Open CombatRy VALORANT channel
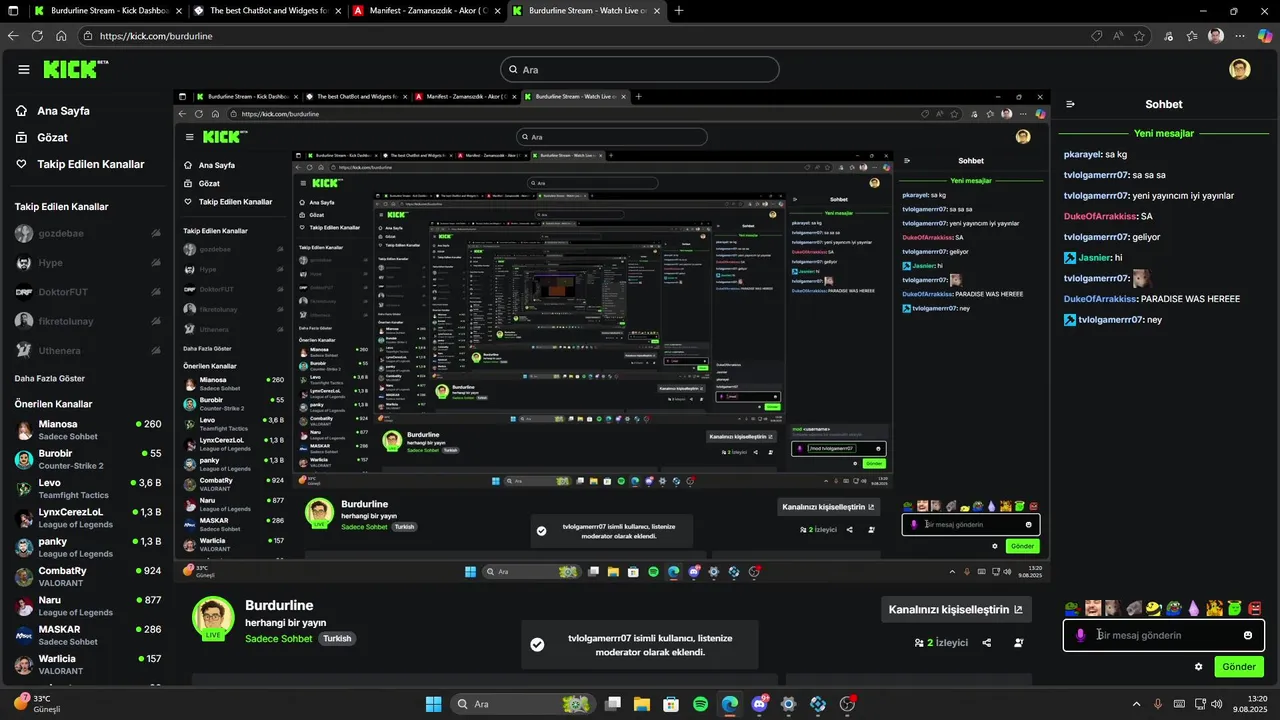Viewport: 1280px width, 720px height. click(87, 577)
